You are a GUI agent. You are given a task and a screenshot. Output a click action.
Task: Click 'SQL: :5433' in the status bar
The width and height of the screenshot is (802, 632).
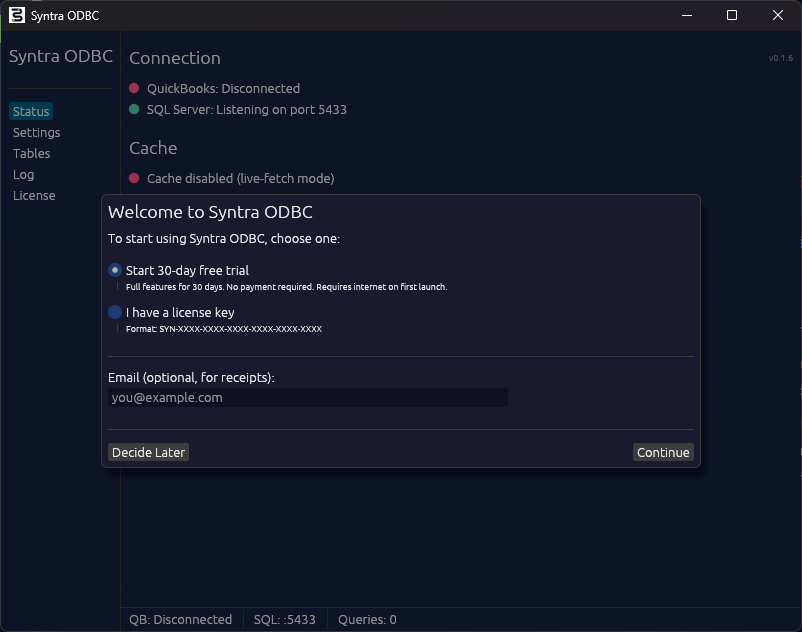[x=284, y=620]
